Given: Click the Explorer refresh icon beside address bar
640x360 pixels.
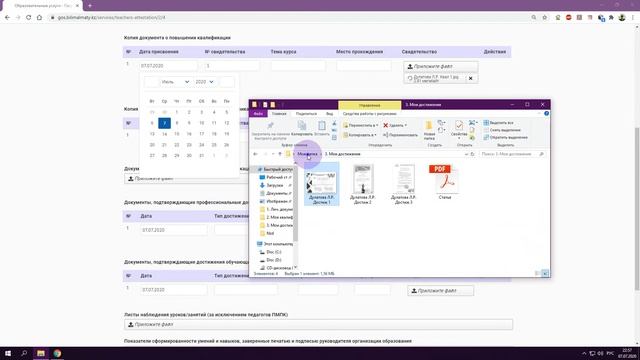Looking at the screenshot, I should (473, 154).
